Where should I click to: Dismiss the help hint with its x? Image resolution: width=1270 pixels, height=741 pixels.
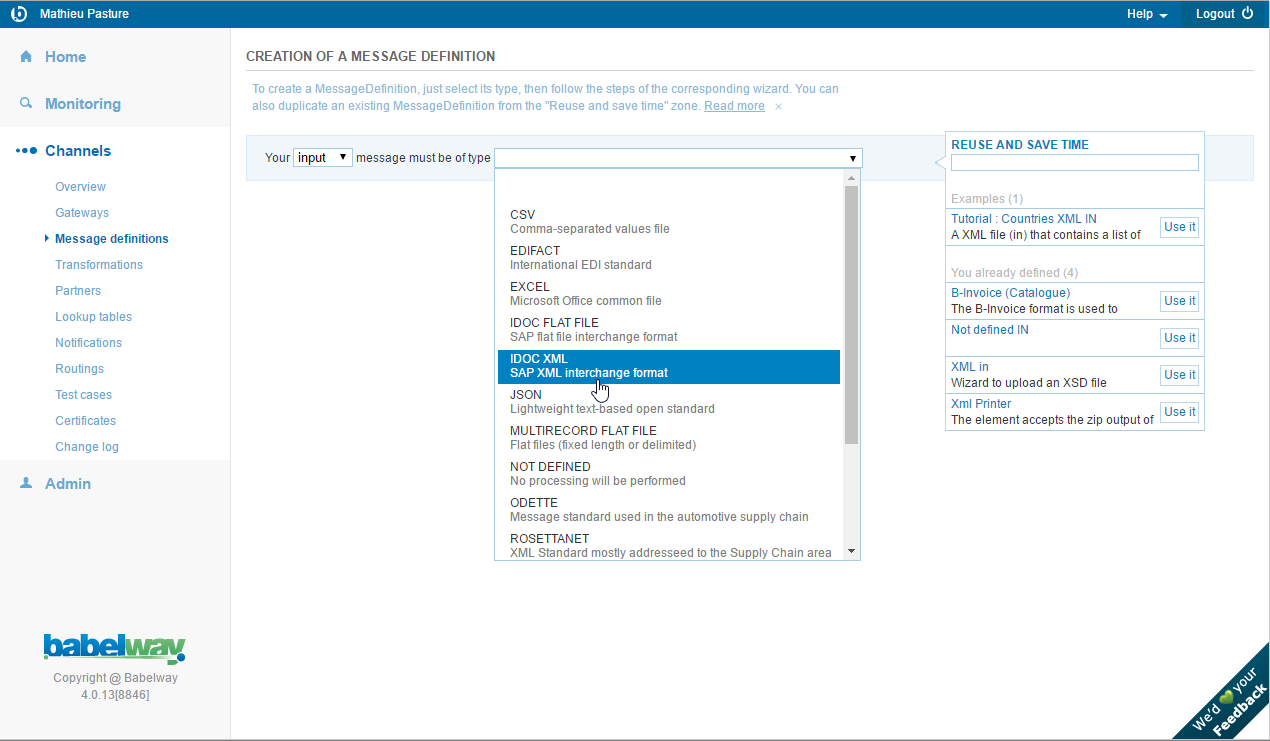point(778,106)
